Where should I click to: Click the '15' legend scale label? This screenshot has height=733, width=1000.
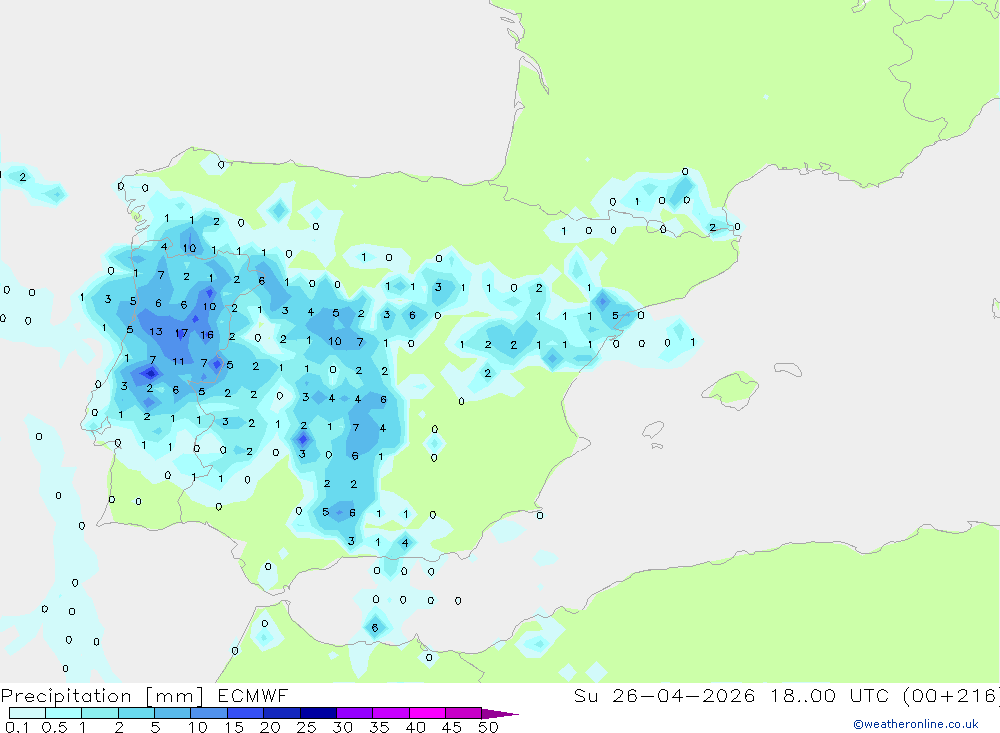233,727
